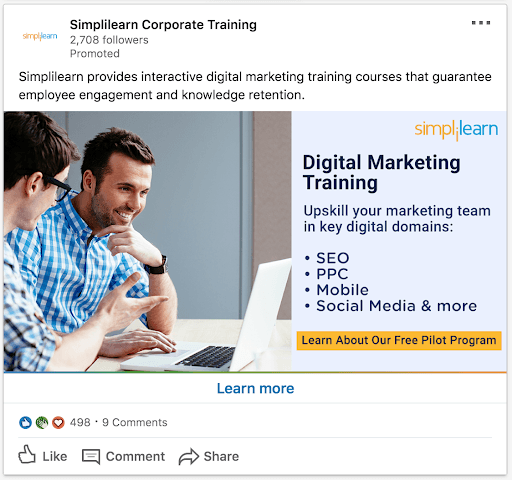The image size is (512, 480).
Task: Click the thumbs-up Like icon
Action: tap(27, 454)
